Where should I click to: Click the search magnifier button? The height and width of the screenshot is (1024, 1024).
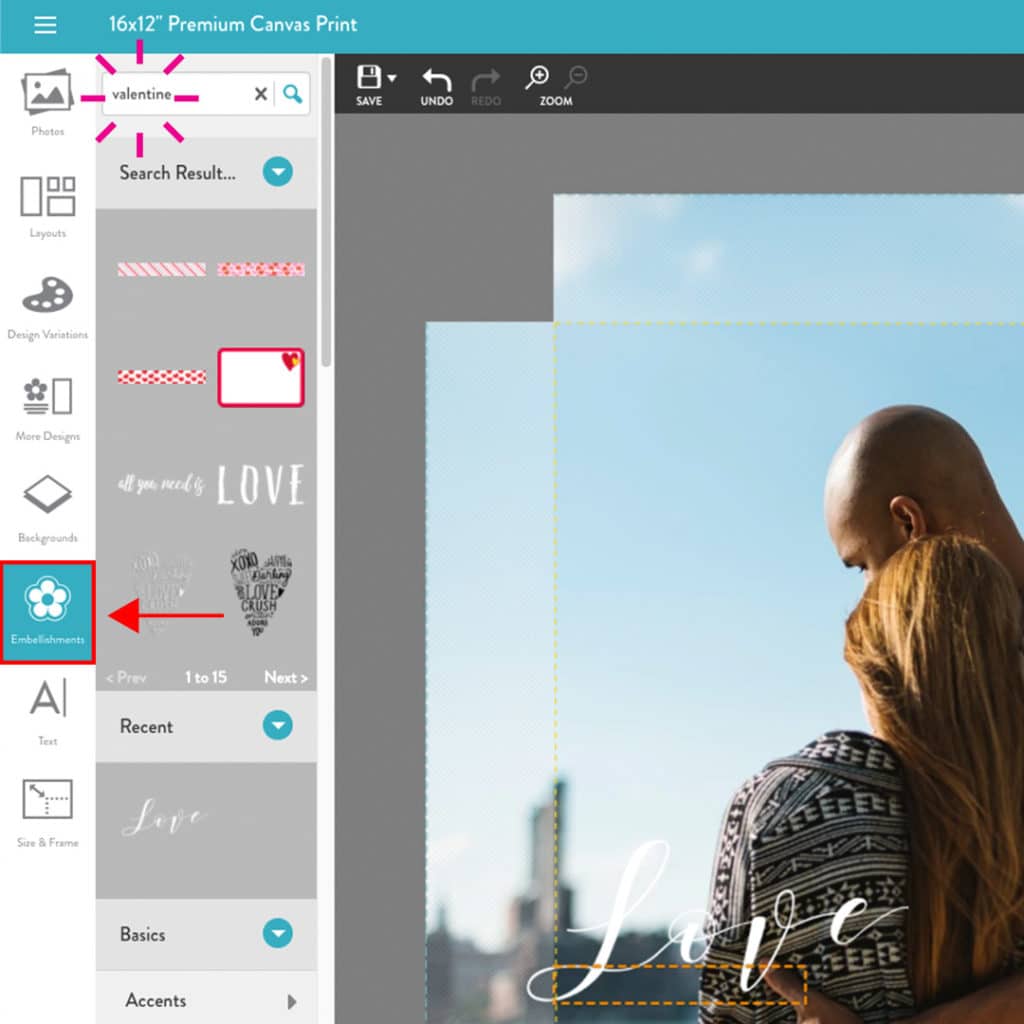tap(292, 94)
